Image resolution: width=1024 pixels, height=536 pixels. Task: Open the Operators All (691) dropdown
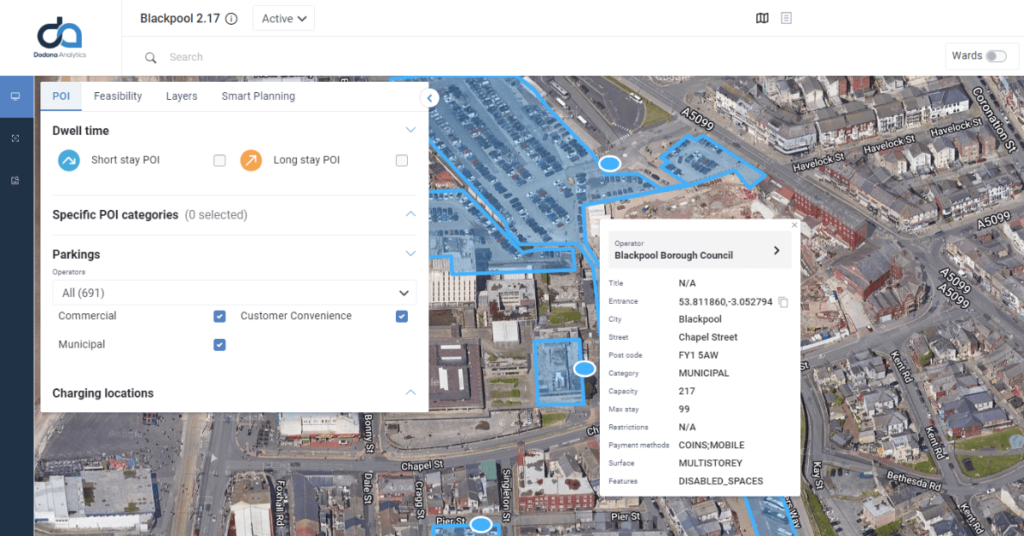coord(234,293)
